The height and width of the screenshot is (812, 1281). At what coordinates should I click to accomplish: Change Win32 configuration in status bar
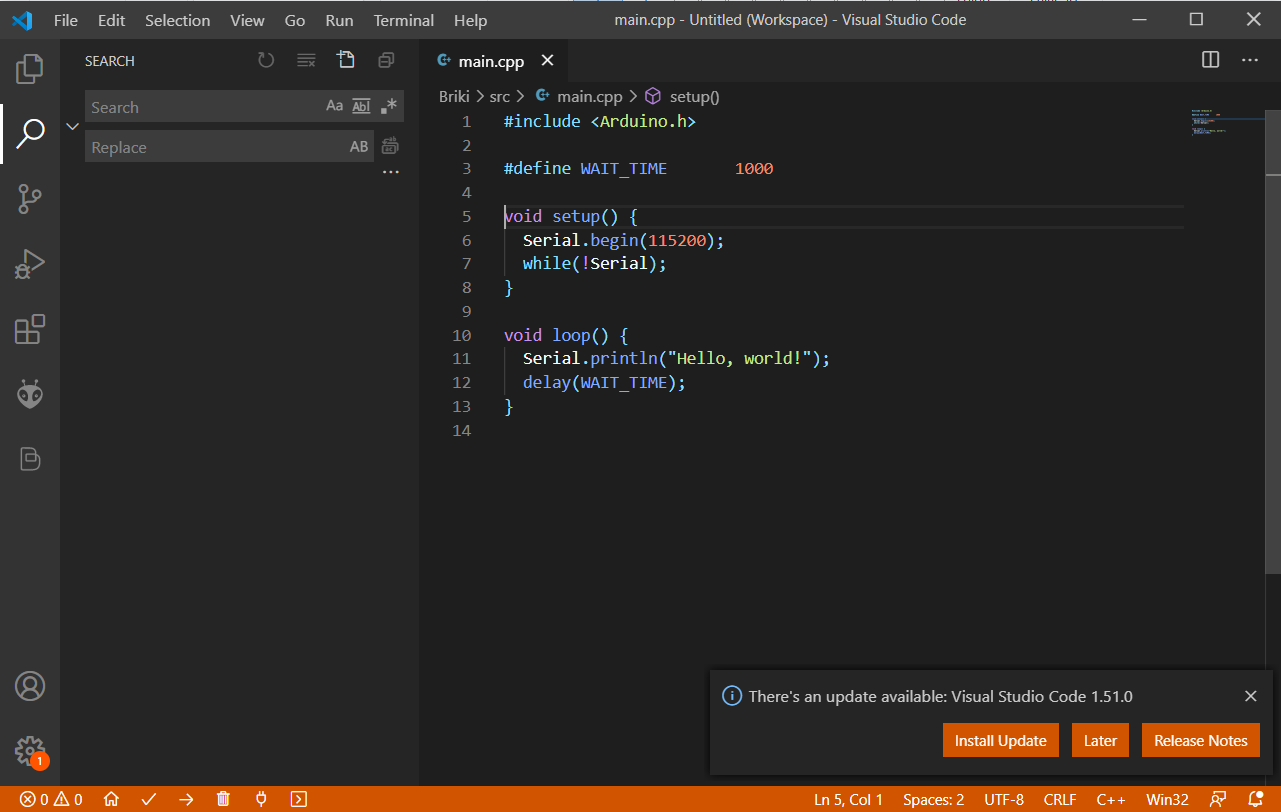click(1167, 799)
